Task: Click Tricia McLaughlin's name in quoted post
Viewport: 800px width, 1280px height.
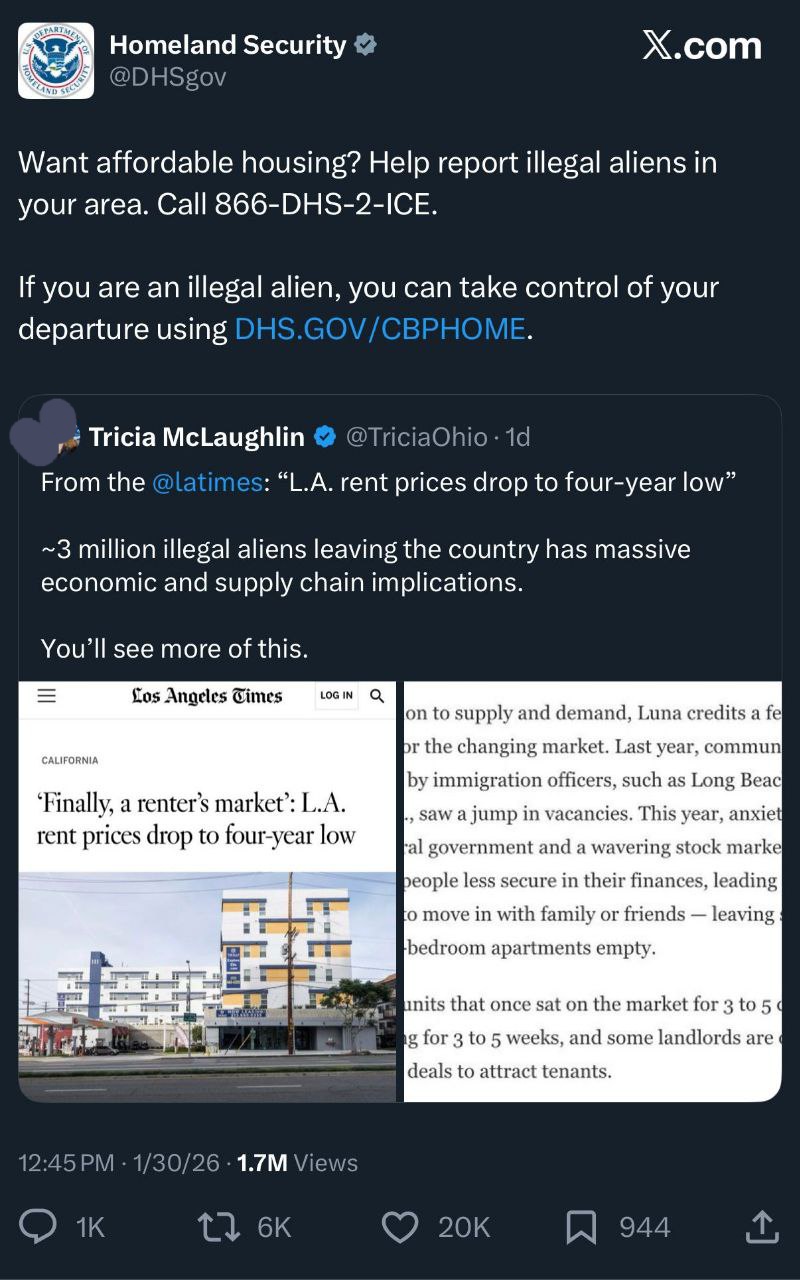Action: [x=197, y=437]
